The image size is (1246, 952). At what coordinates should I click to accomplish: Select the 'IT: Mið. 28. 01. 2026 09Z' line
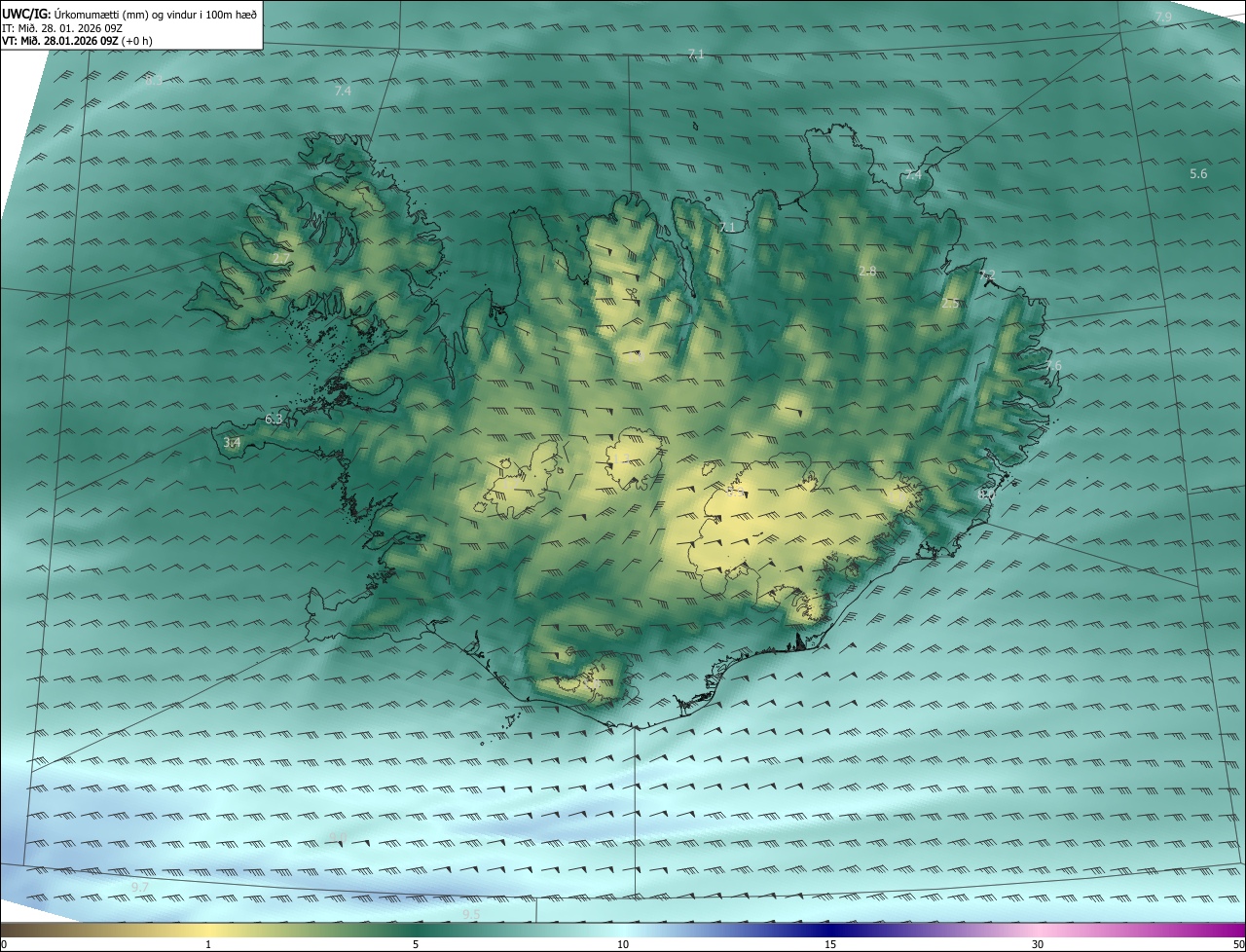click(62, 28)
